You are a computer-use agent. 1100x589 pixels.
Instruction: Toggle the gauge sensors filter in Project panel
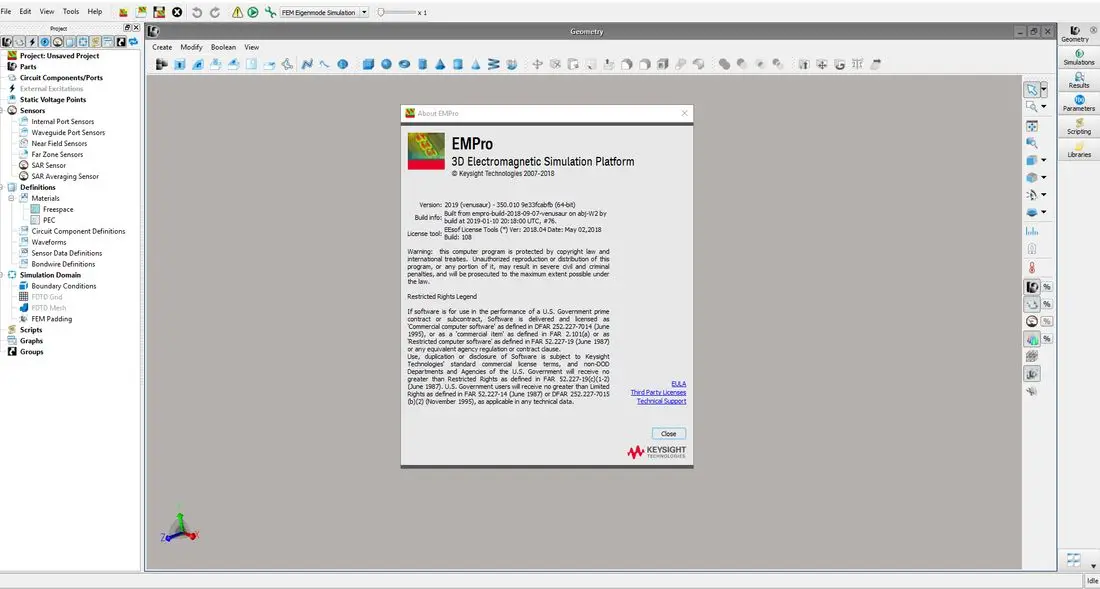click(x=57, y=42)
